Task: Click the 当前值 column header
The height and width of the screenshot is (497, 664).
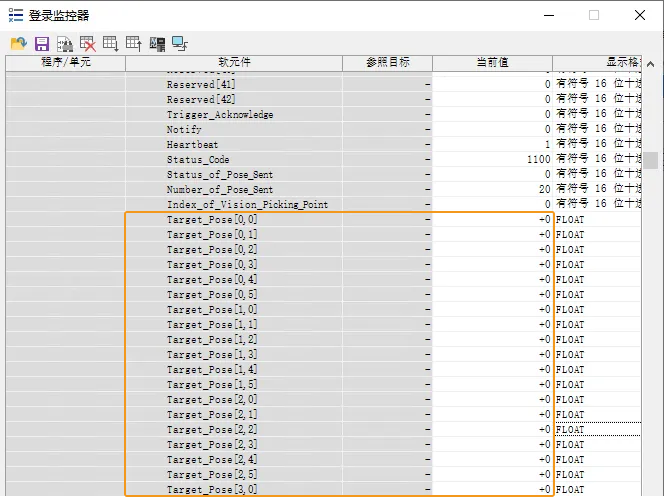Action: pos(492,63)
